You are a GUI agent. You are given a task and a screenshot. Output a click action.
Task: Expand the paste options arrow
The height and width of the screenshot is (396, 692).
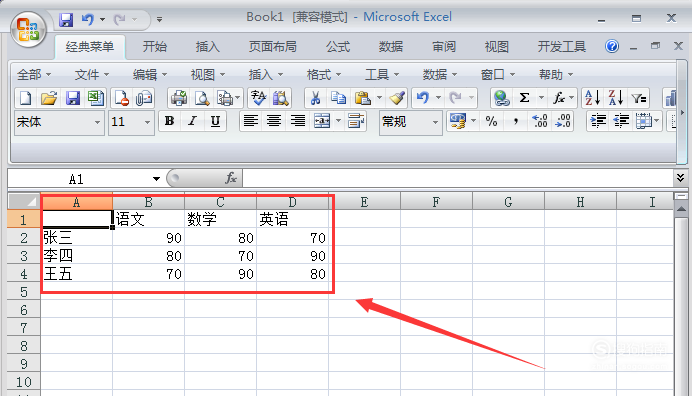[379, 98]
